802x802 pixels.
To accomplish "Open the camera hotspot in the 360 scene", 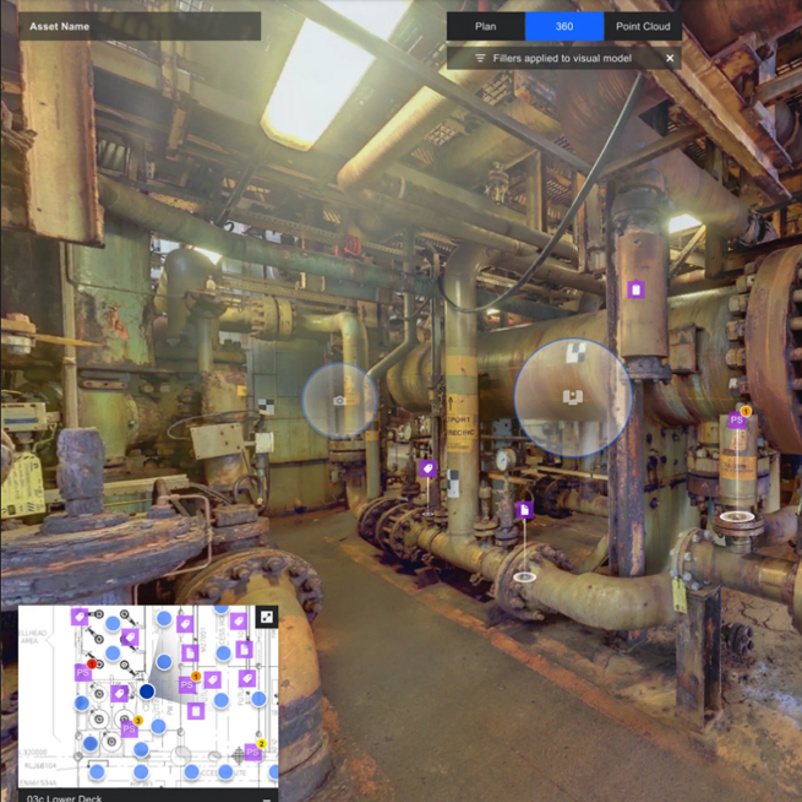I will (340, 400).
